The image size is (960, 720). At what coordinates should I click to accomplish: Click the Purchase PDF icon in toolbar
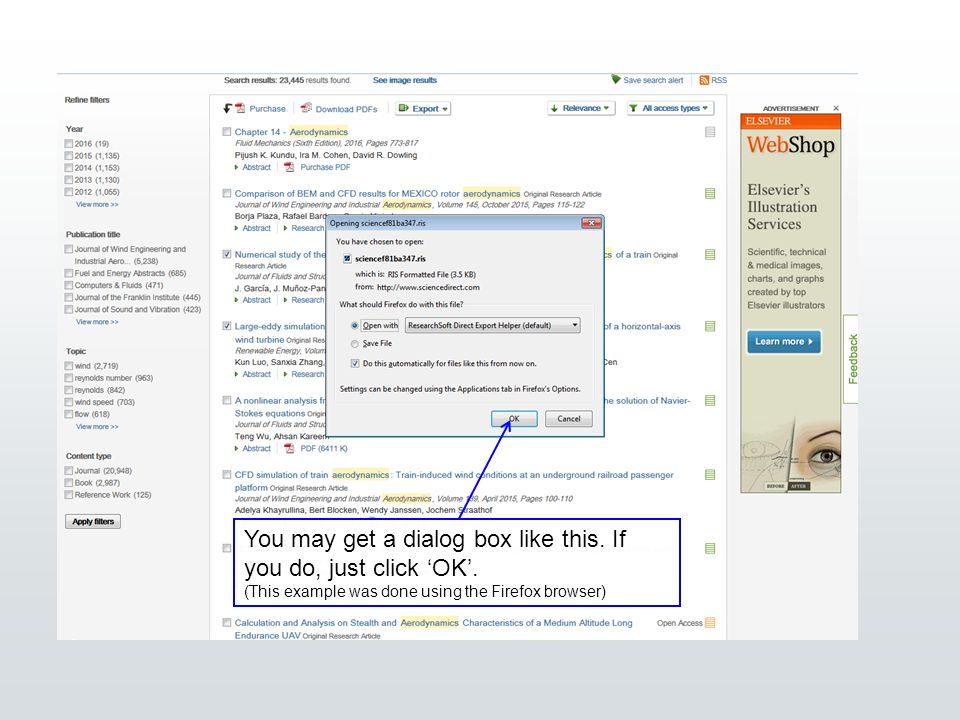tap(240, 108)
